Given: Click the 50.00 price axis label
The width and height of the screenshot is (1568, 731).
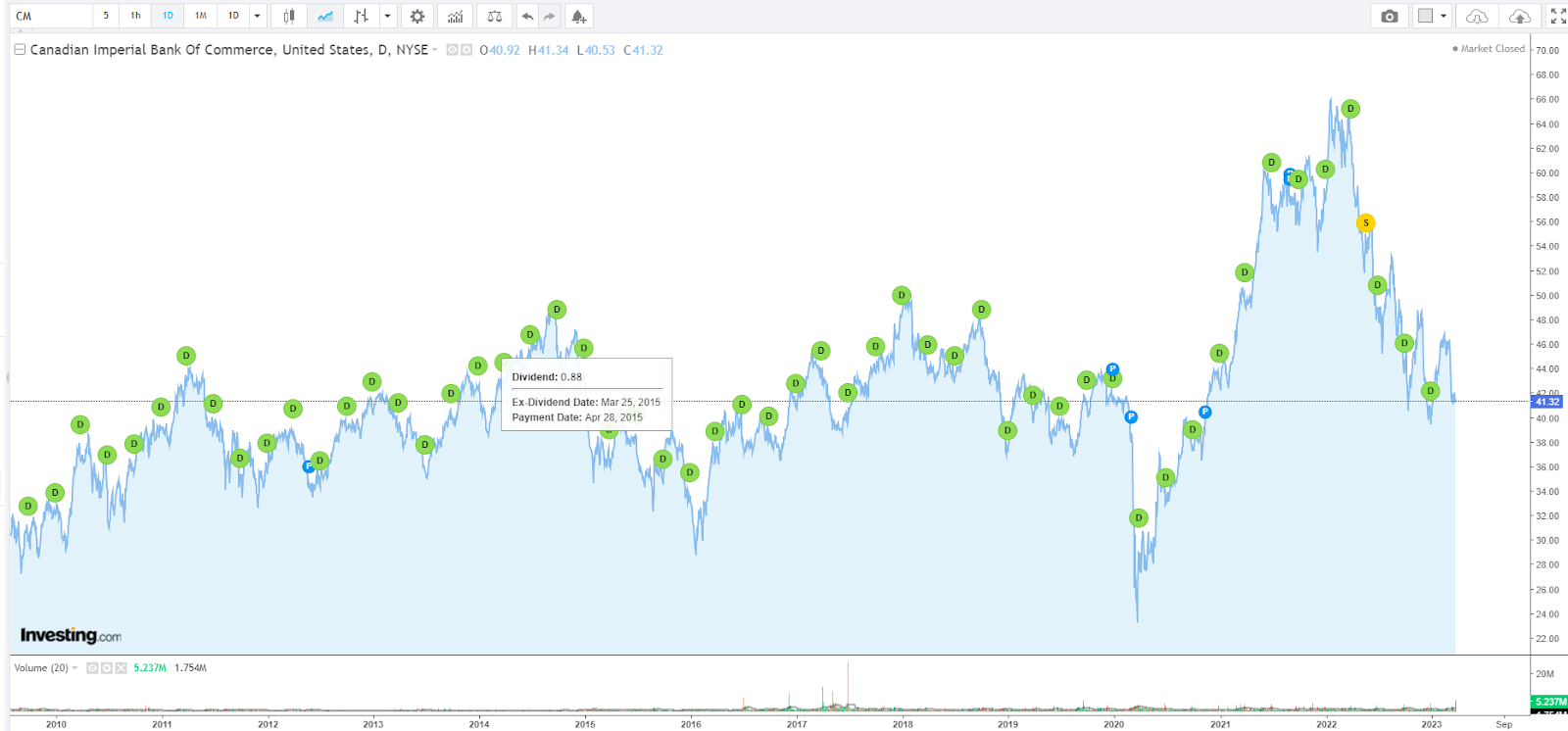Looking at the screenshot, I should click(1547, 296).
